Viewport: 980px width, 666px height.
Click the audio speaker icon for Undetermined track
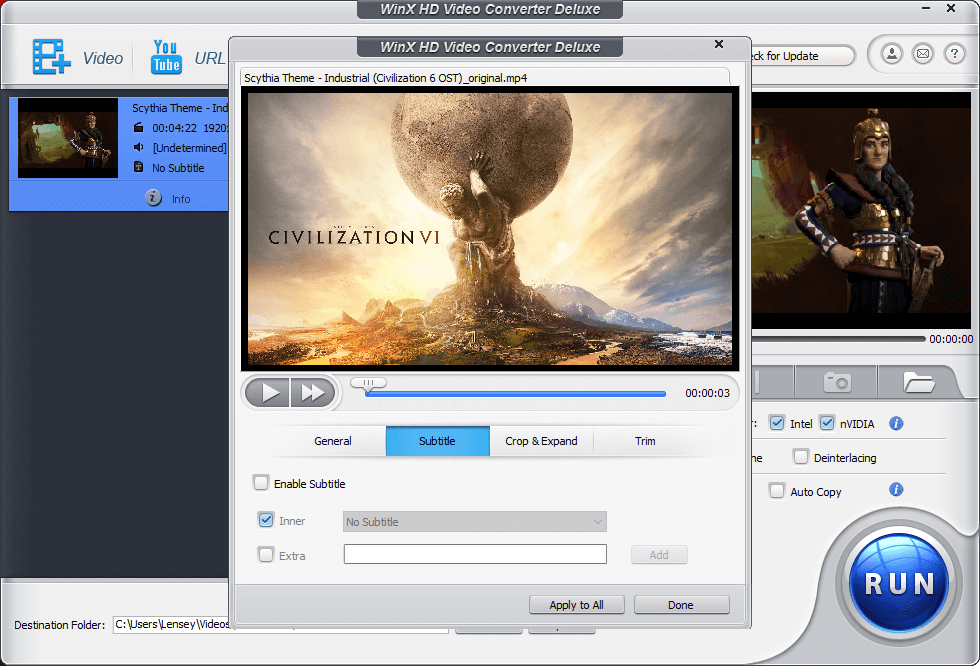point(139,147)
